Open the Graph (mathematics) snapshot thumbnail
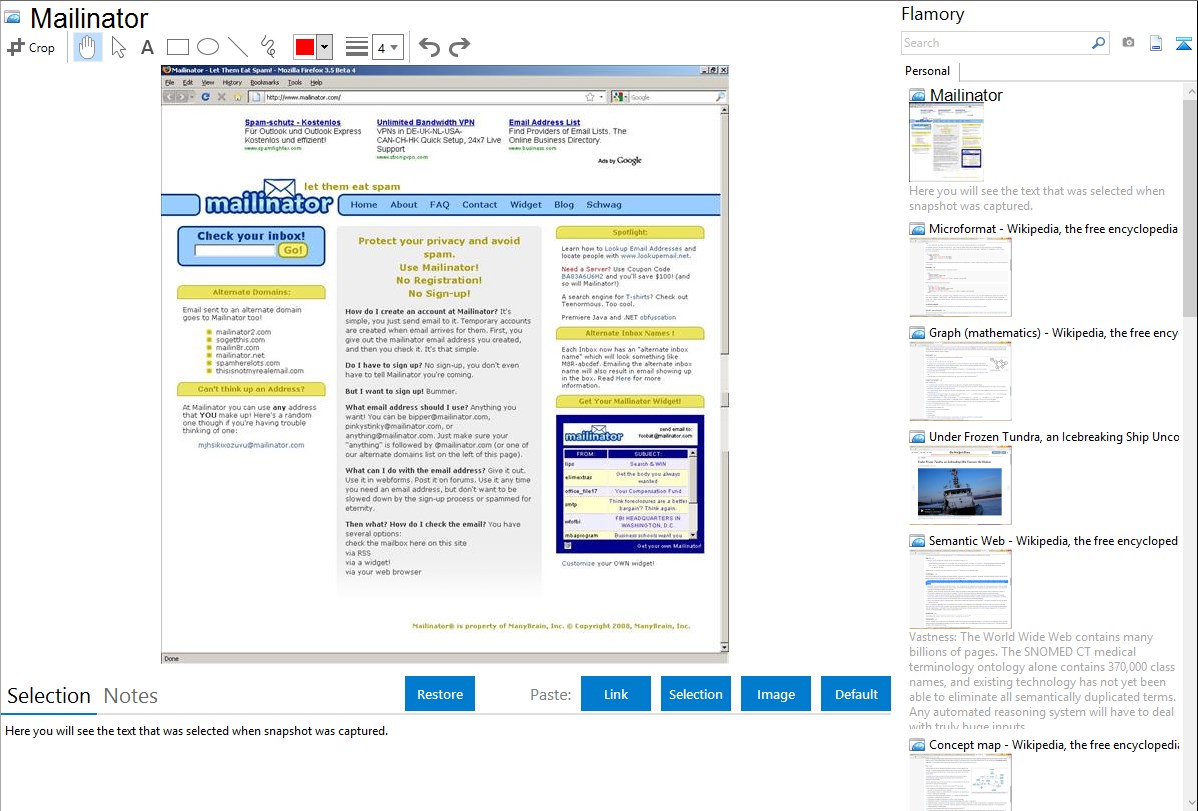The width and height of the screenshot is (1198, 811). click(x=960, y=381)
